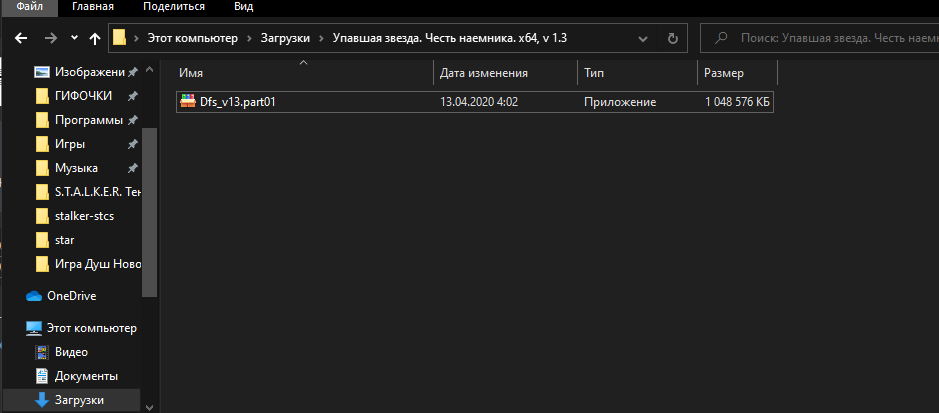Click the Dfs_v13.part01 archive icon
This screenshot has width=939, height=413.
(187, 102)
